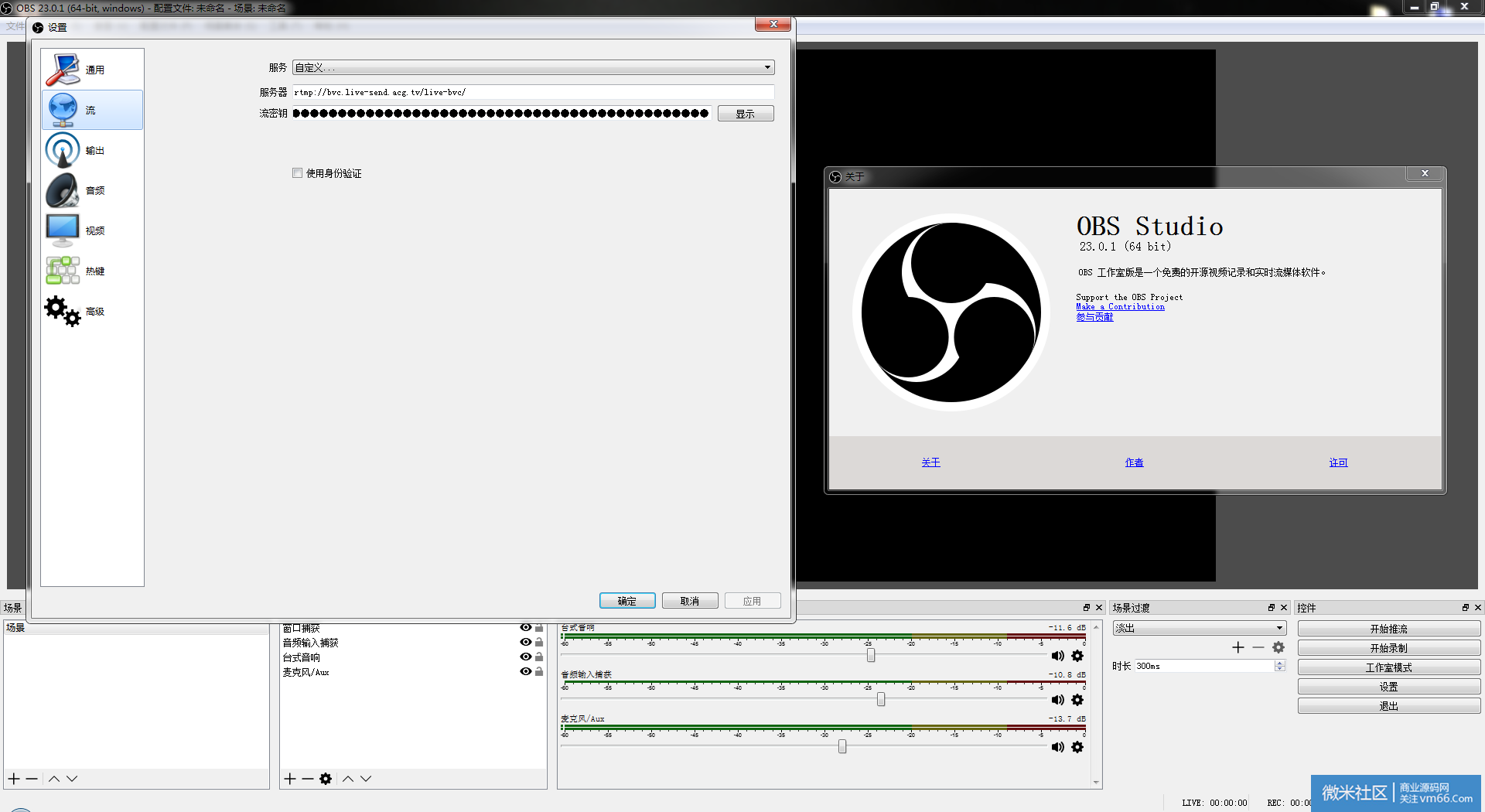Toggle visibility of the 音频输入捕获 source
Image resolution: width=1485 pixels, height=812 pixels.
coord(526,642)
